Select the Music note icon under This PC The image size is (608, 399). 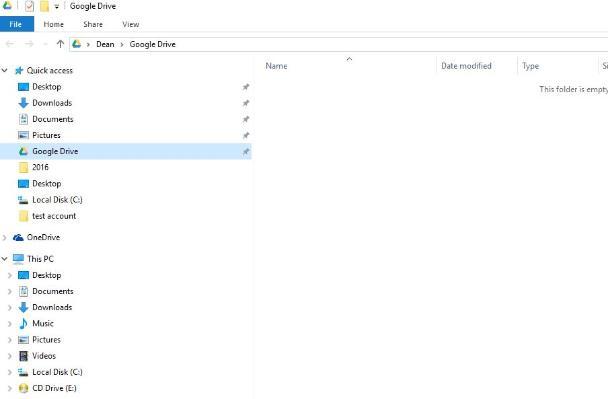[x=23, y=323]
